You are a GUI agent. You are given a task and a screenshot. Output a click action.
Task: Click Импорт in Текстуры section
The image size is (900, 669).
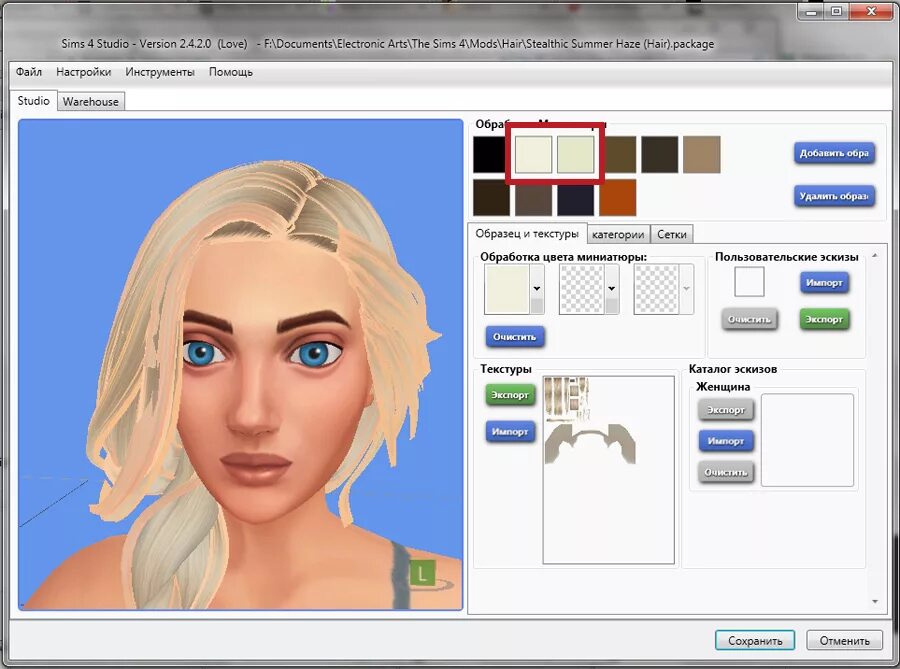510,431
